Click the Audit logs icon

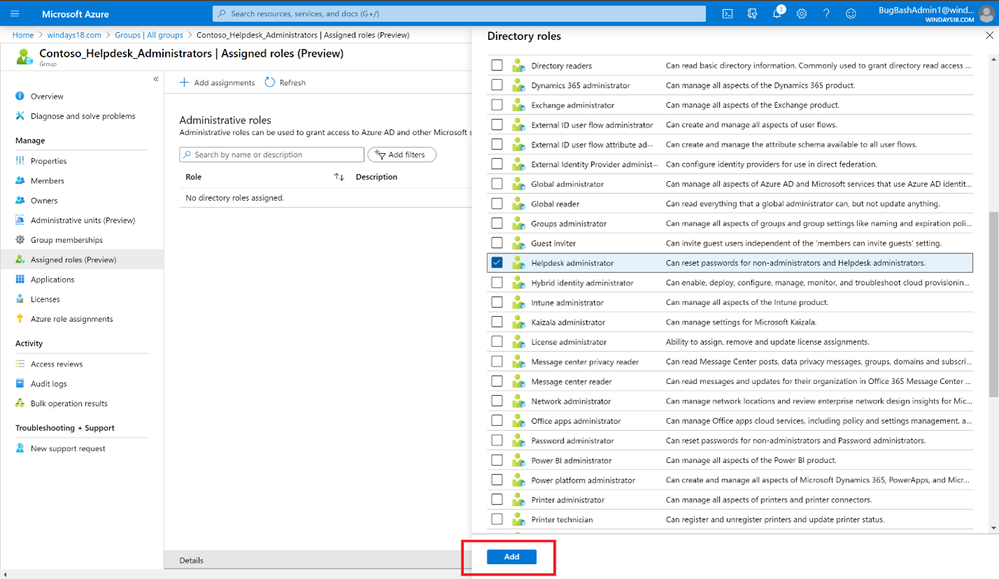(20, 383)
